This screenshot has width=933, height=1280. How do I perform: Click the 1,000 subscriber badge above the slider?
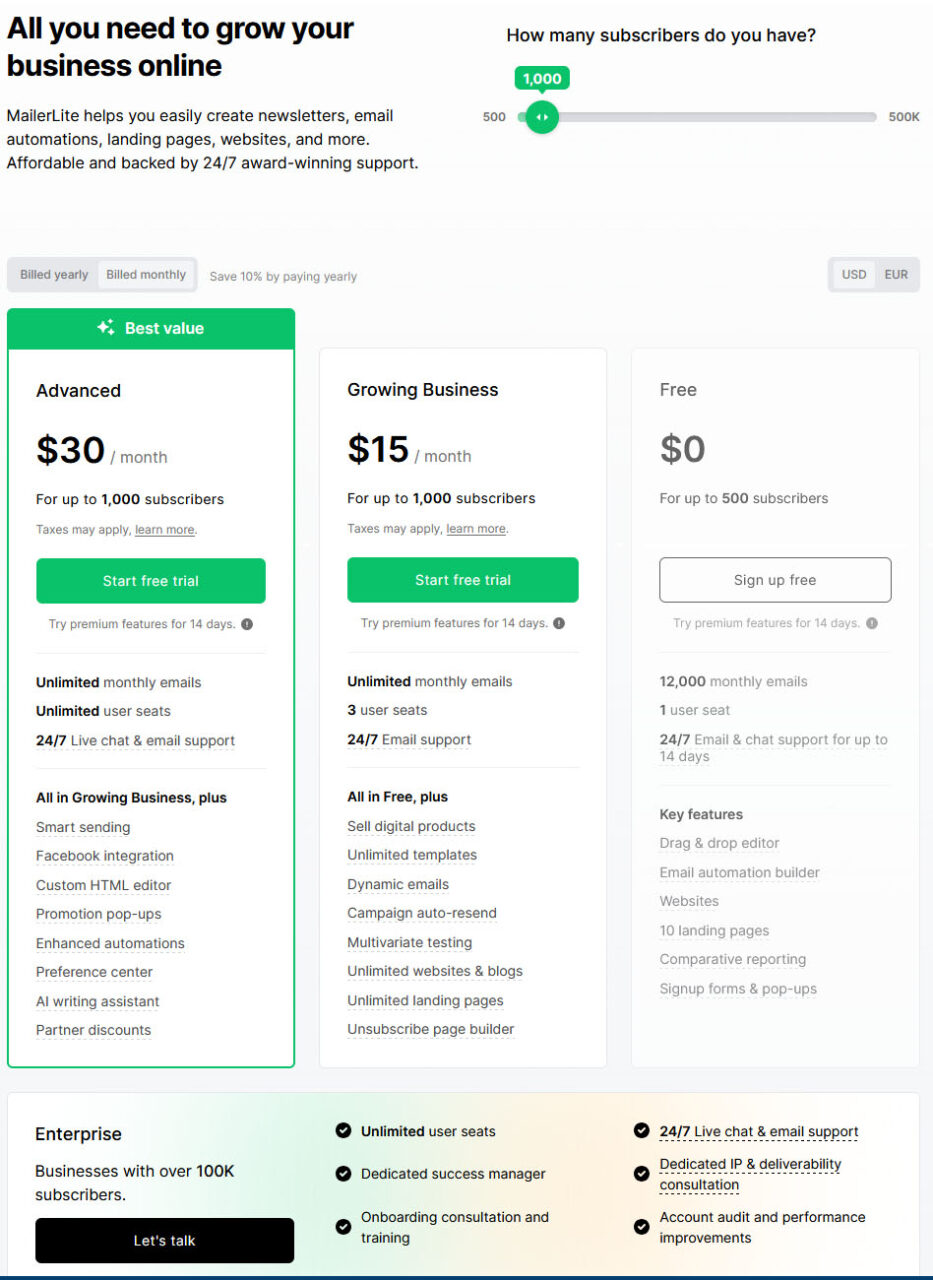coord(541,78)
